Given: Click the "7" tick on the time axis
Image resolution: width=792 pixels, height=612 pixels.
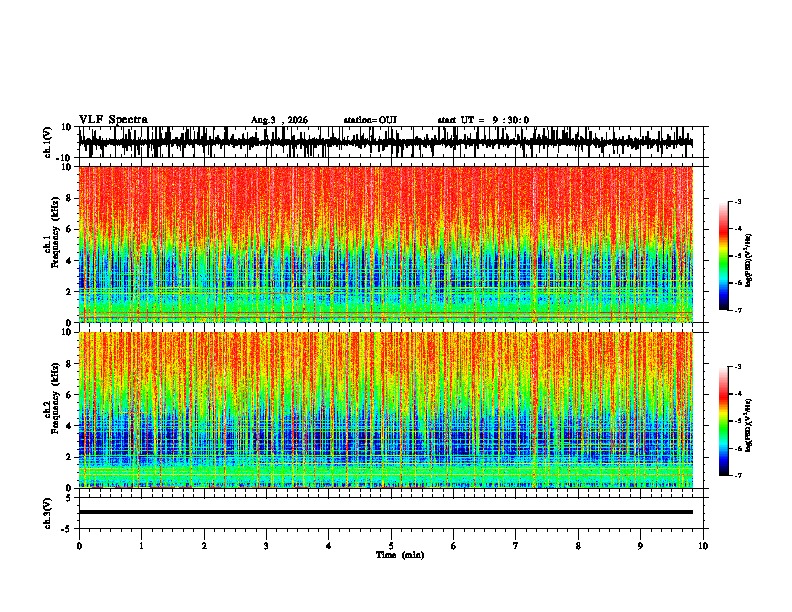Looking at the screenshot, I should pyautogui.click(x=516, y=546).
